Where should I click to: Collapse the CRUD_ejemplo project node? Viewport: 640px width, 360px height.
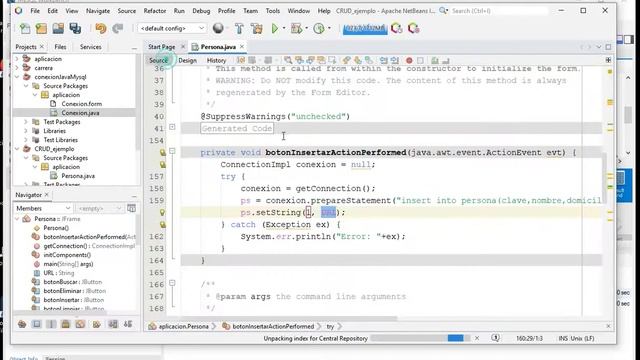17,149
